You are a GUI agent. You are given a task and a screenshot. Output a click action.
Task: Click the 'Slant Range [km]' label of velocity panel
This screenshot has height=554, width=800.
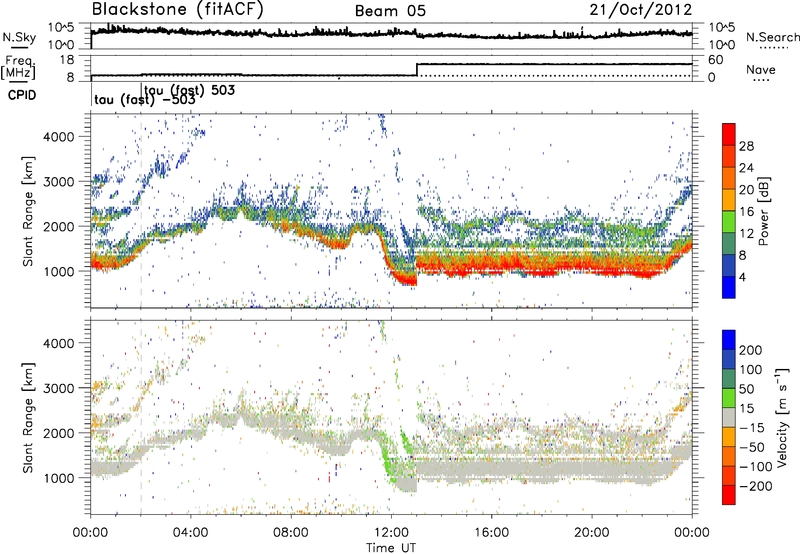coord(28,418)
